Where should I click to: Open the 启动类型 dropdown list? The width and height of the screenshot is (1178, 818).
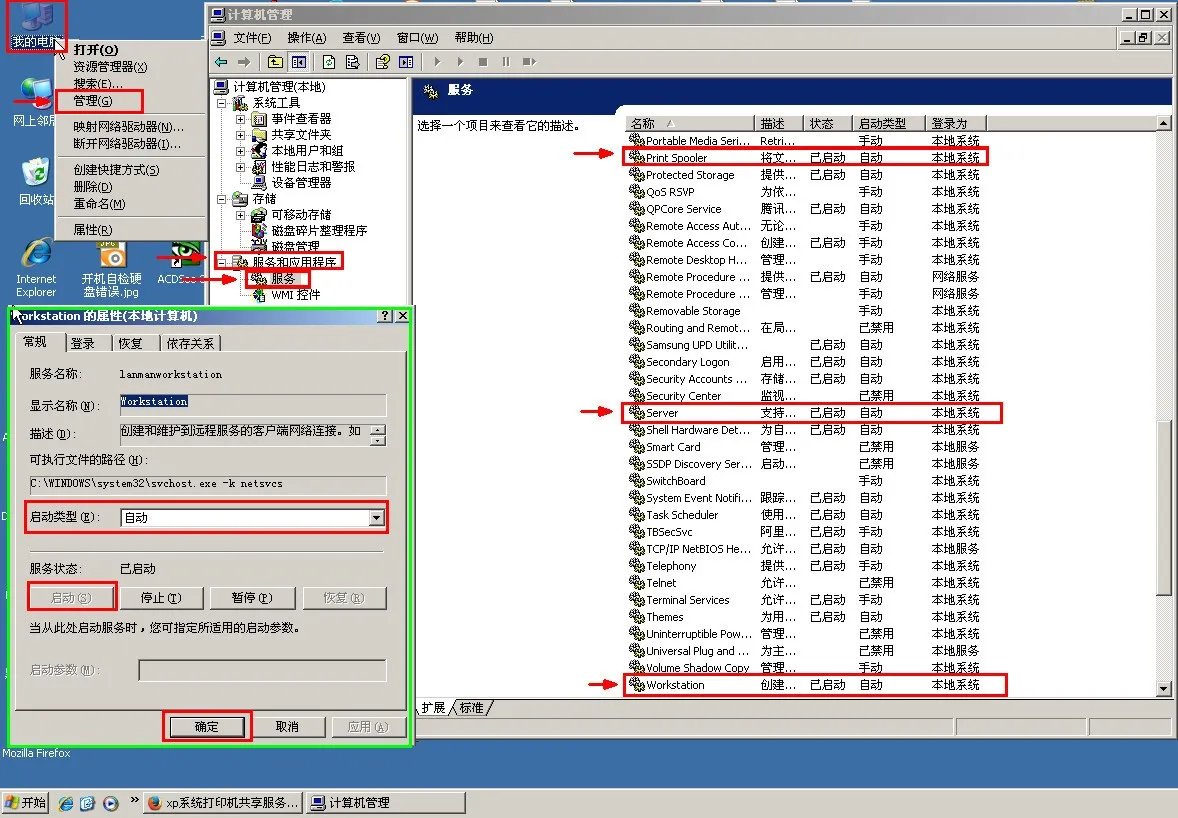(376, 518)
